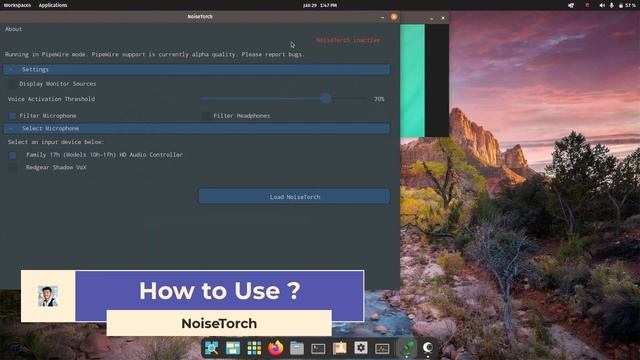Close the window behind NoiseTorch
Image resolution: width=640 pixels, height=360 pixels.
pos(443,18)
